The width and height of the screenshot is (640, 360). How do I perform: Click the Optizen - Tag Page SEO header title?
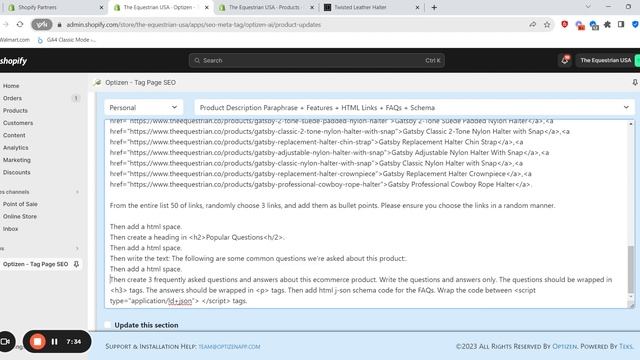[140, 82]
